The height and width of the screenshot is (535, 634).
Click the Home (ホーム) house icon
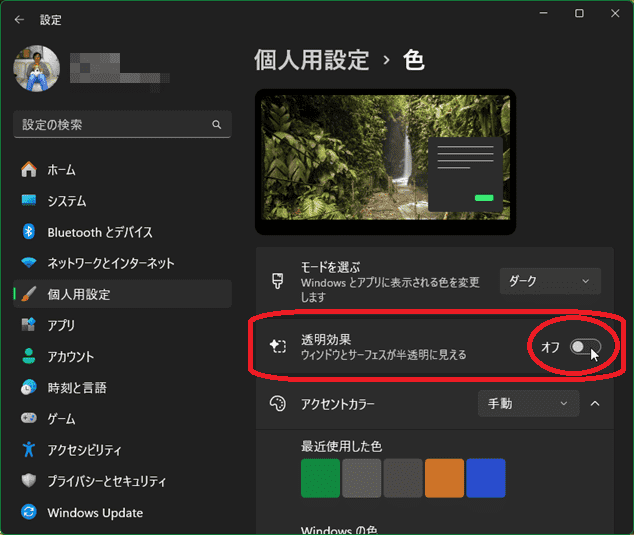tap(28, 170)
